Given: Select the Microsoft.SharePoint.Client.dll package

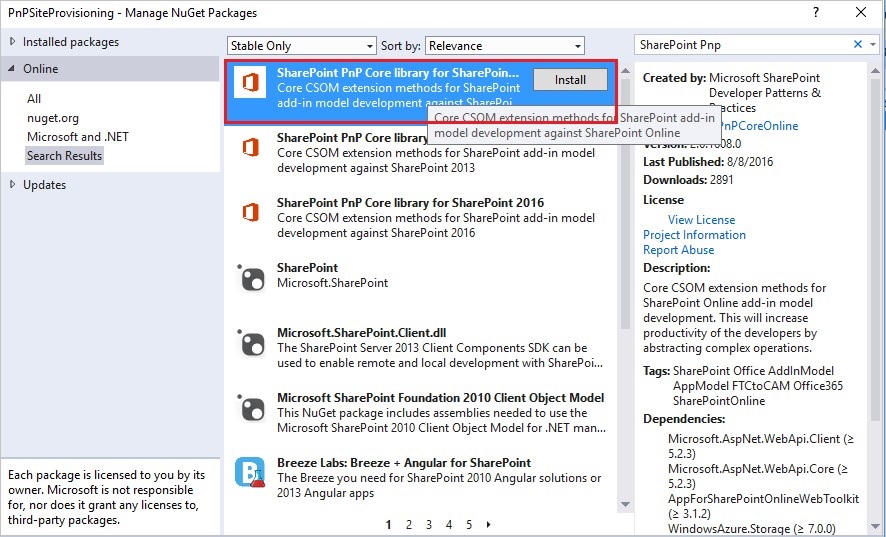Looking at the screenshot, I should [420, 347].
